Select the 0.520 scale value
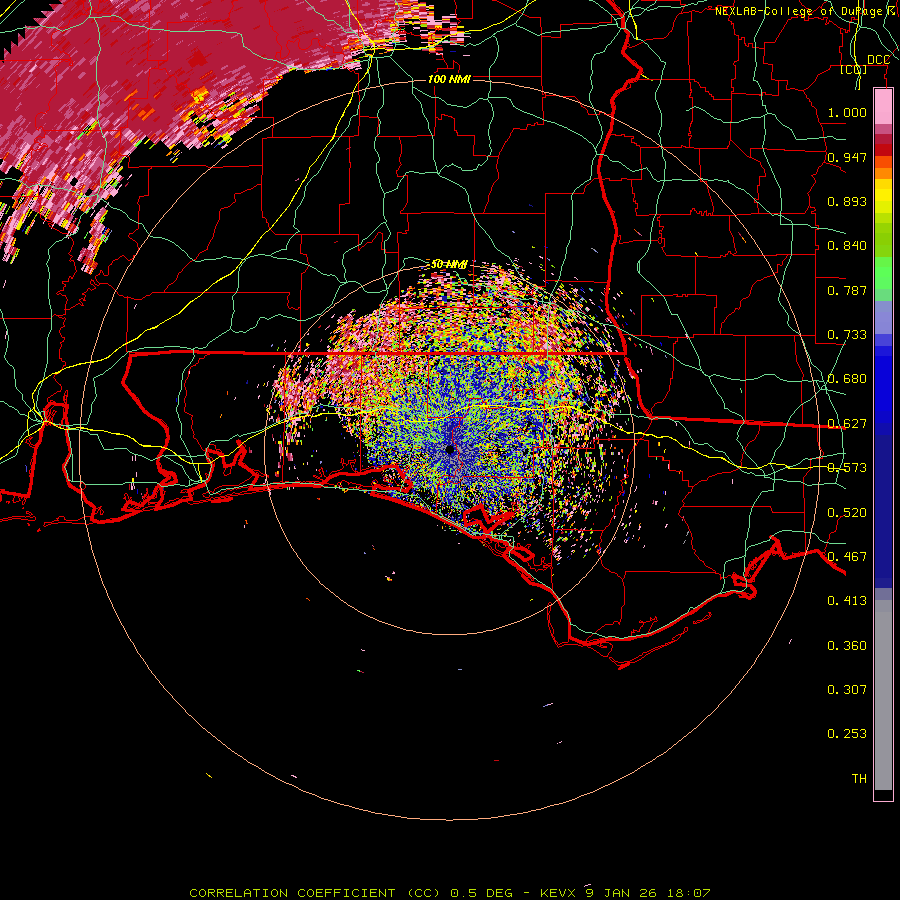 pos(847,513)
